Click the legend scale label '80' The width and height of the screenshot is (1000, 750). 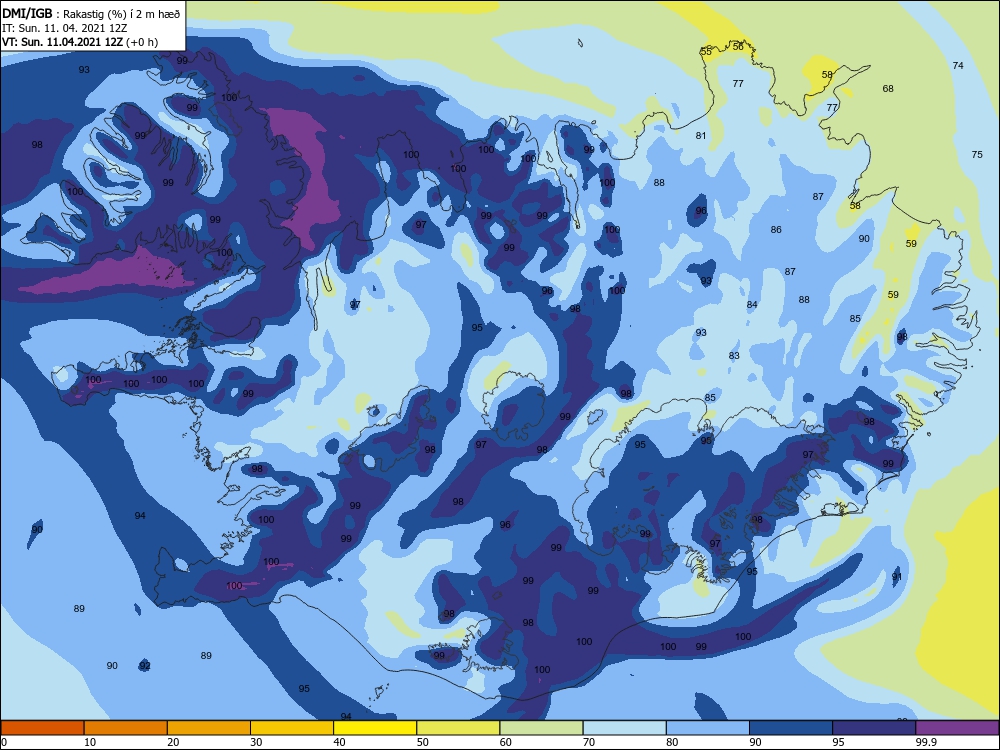coord(672,742)
